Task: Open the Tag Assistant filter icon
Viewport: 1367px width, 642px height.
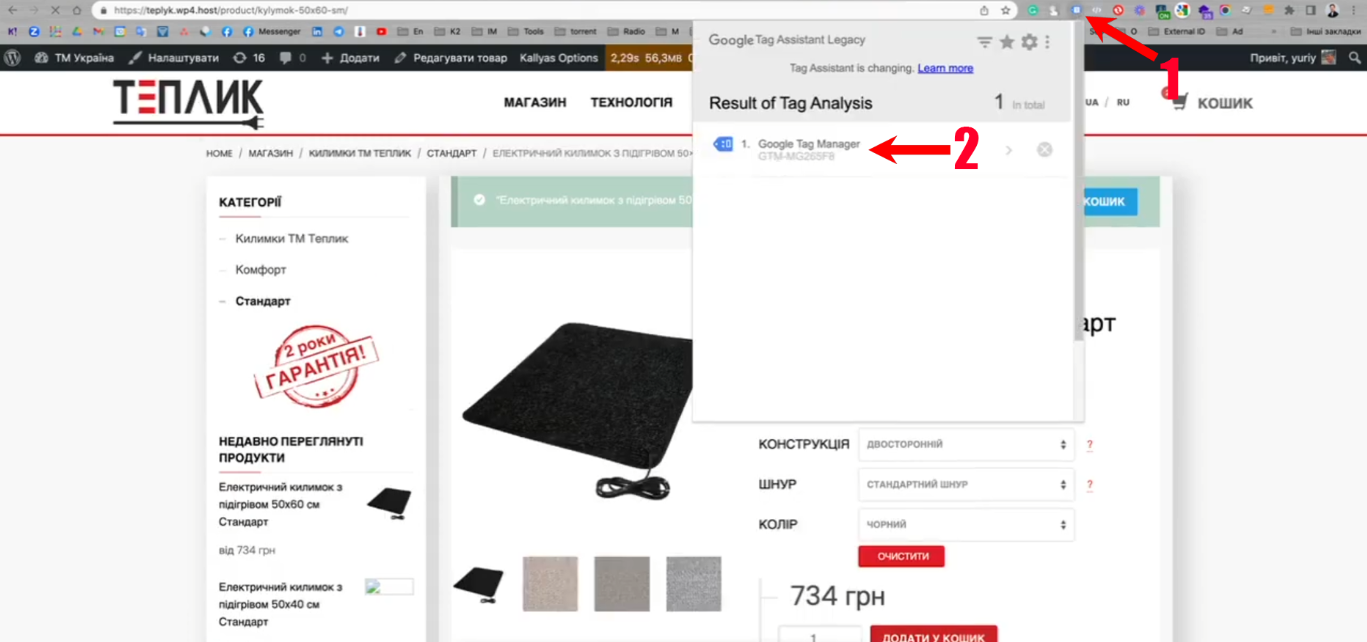Action: click(x=985, y=42)
